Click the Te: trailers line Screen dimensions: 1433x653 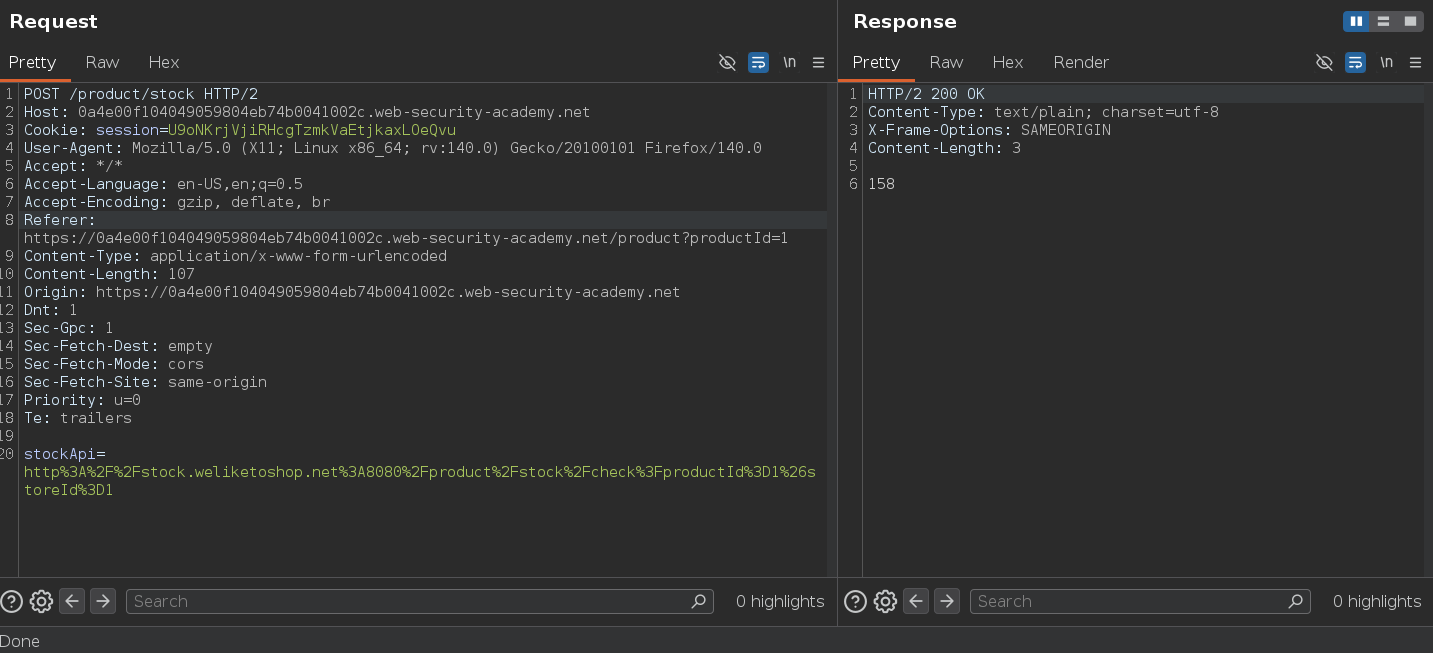click(x=78, y=418)
